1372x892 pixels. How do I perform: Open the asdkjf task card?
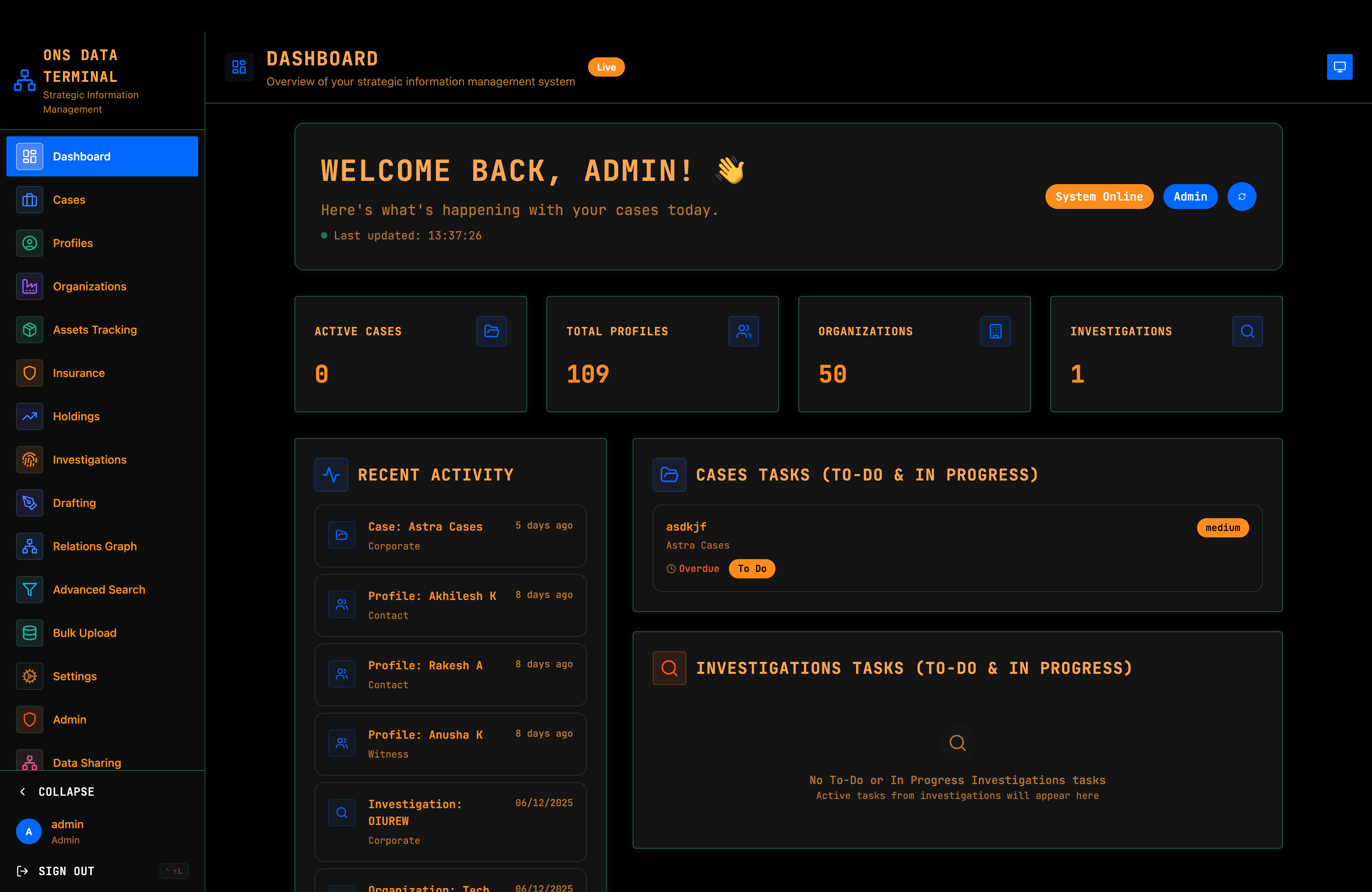coord(957,548)
